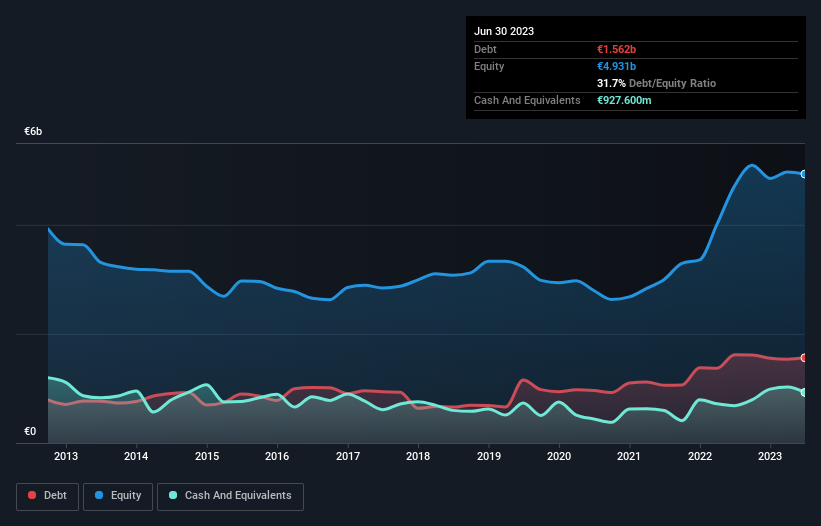
Task: Click the €0 y-axis label
Action: pyautogui.click(x=30, y=431)
